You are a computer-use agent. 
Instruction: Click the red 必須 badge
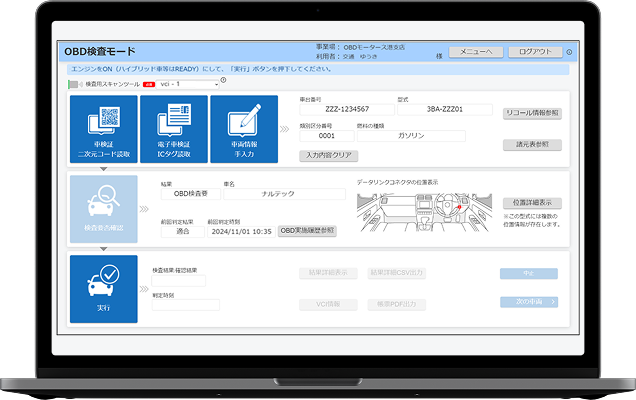[x=149, y=84]
